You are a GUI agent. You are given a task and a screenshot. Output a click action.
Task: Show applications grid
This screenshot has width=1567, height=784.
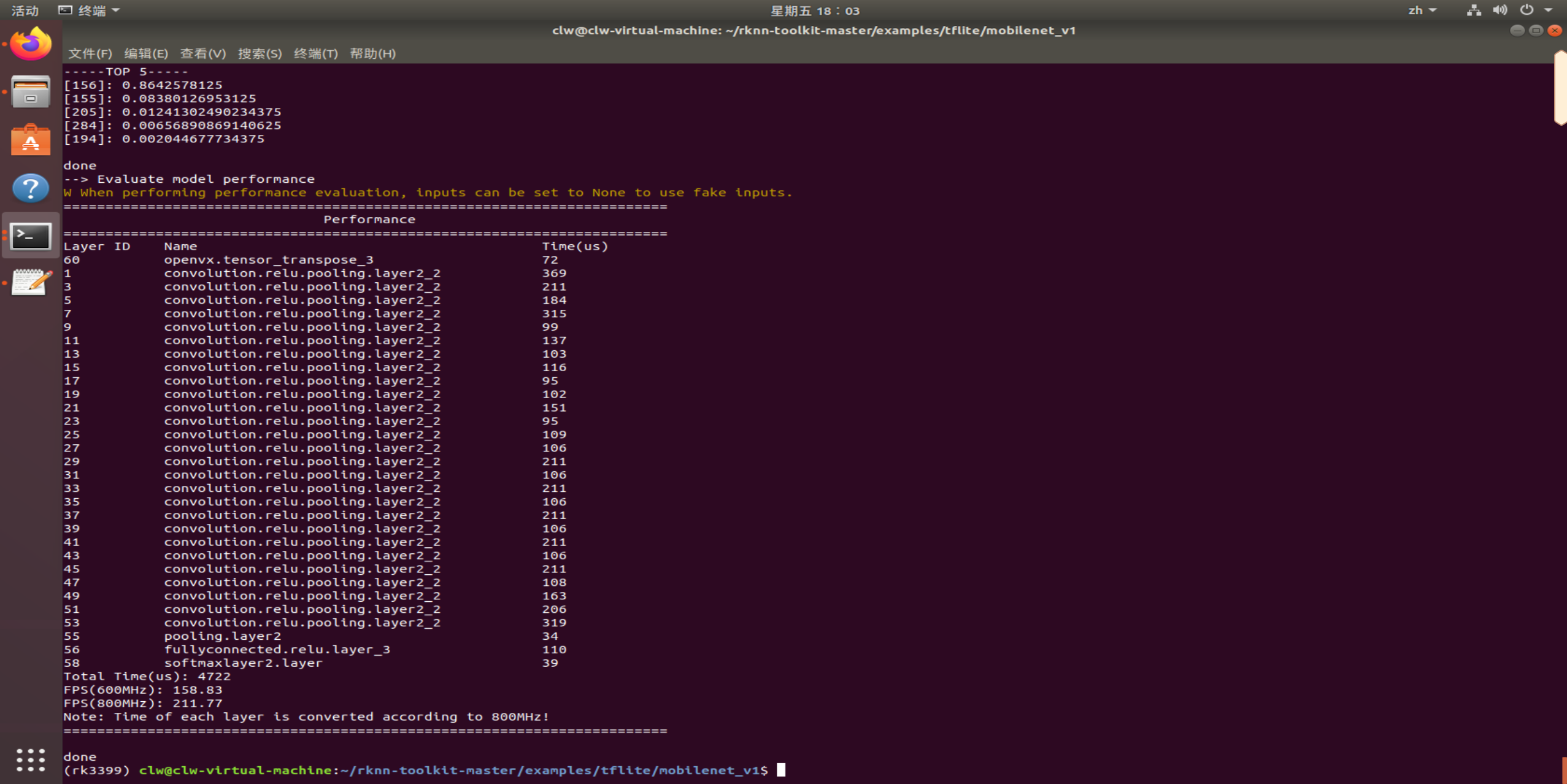coord(31,760)
